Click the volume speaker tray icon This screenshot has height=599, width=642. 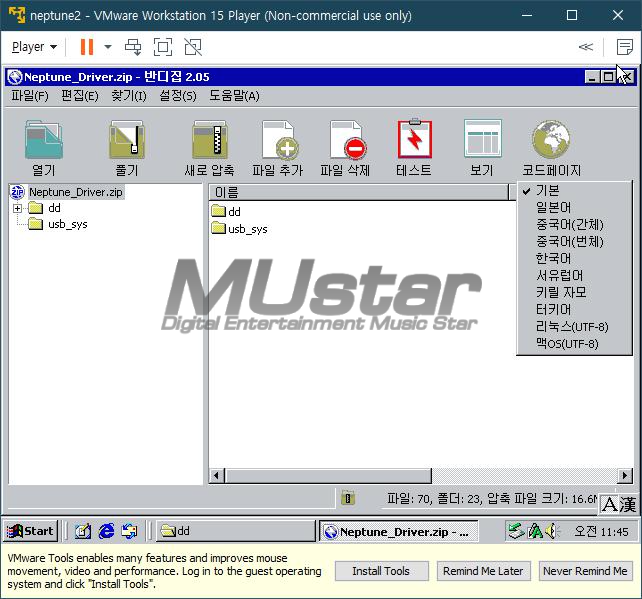point(552,531)
